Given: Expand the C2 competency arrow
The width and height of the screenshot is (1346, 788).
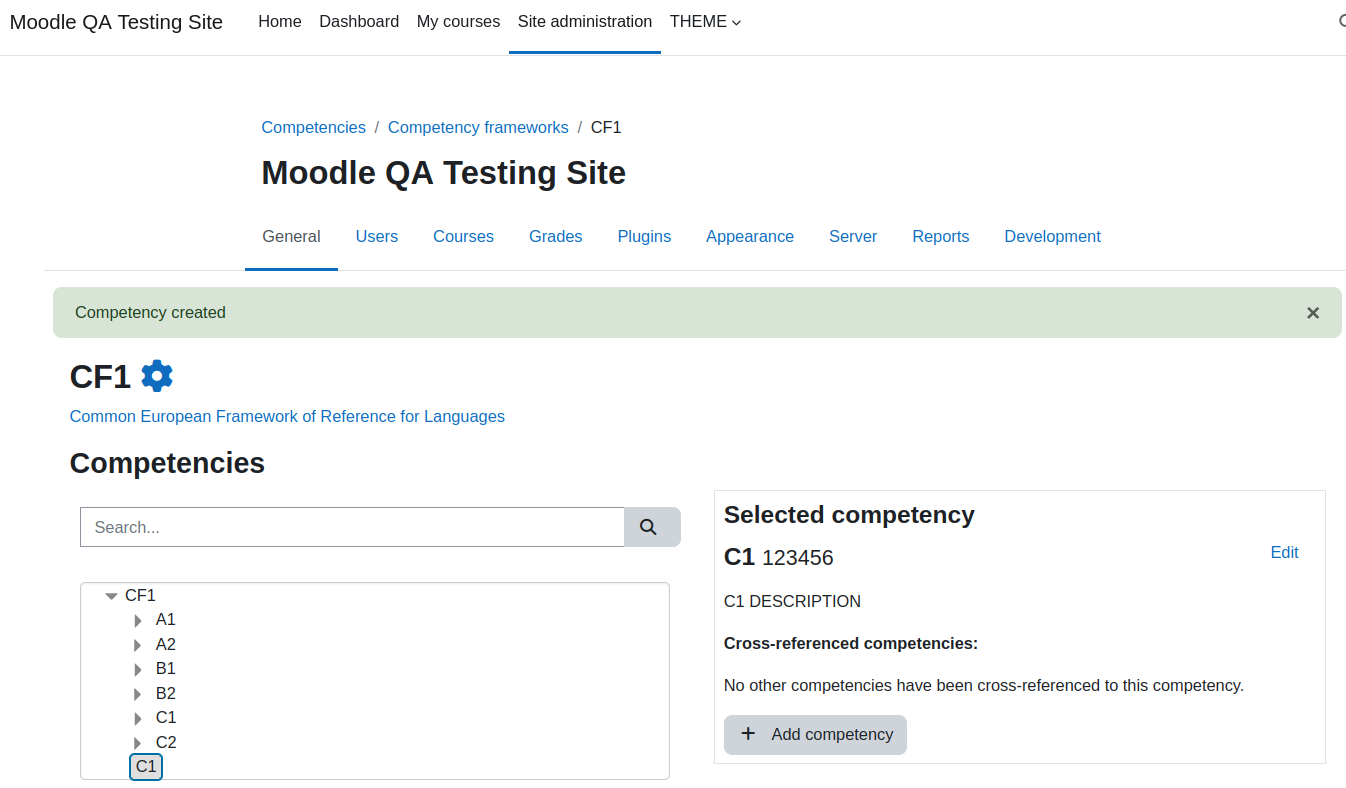Looking at the screenshot, I should [x=138, y=743].
